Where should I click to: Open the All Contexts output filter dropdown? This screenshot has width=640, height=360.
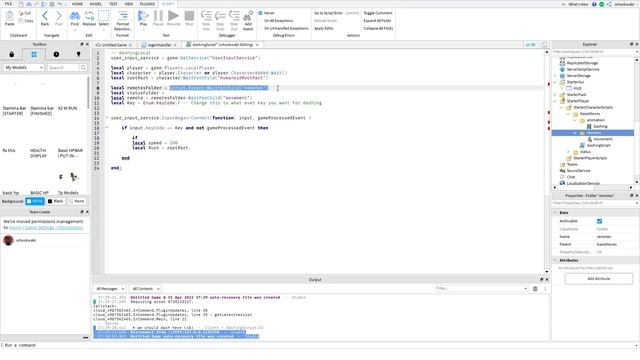145,289
